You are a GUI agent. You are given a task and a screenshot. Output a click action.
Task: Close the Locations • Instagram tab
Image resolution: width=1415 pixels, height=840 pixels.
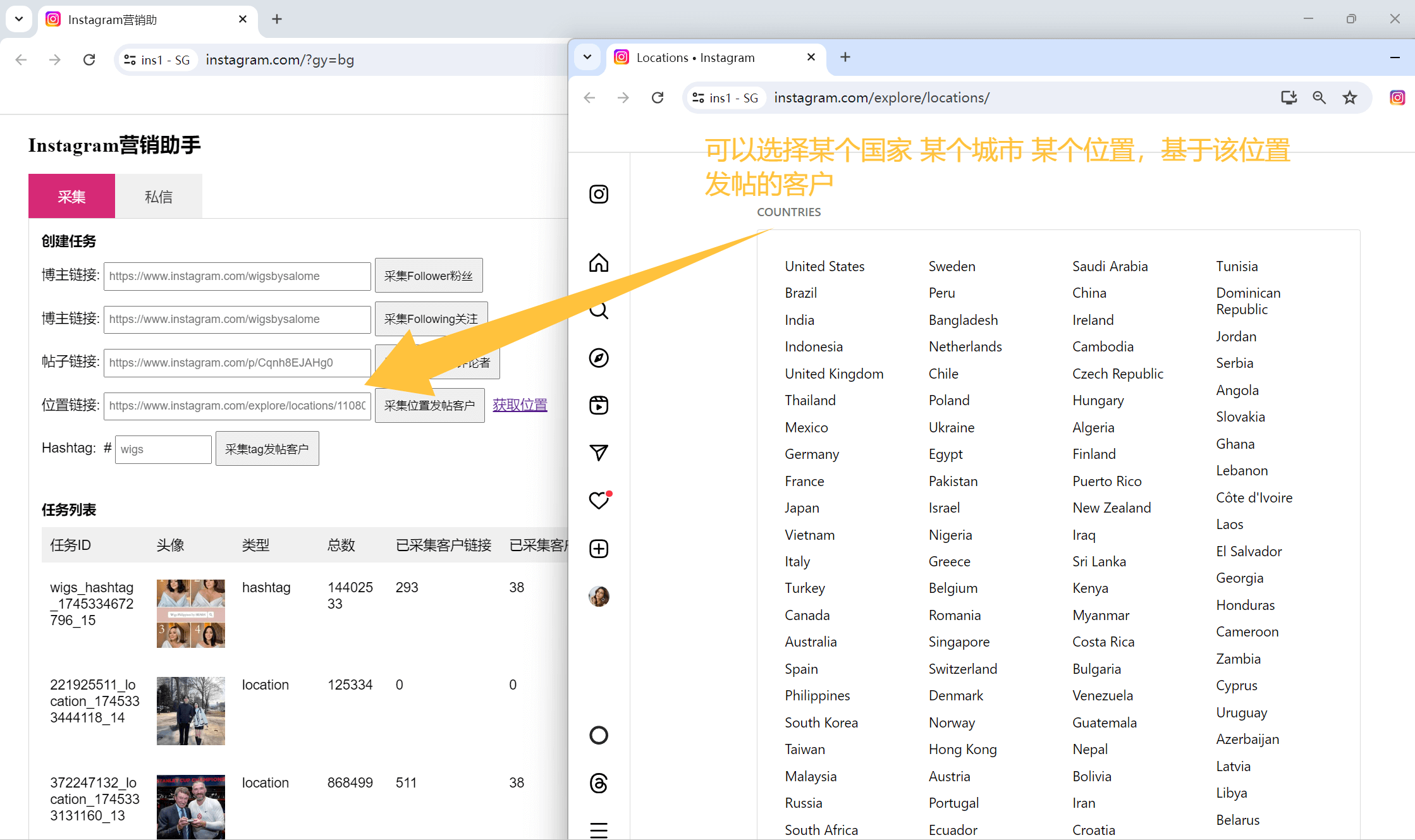coord(811,58)
